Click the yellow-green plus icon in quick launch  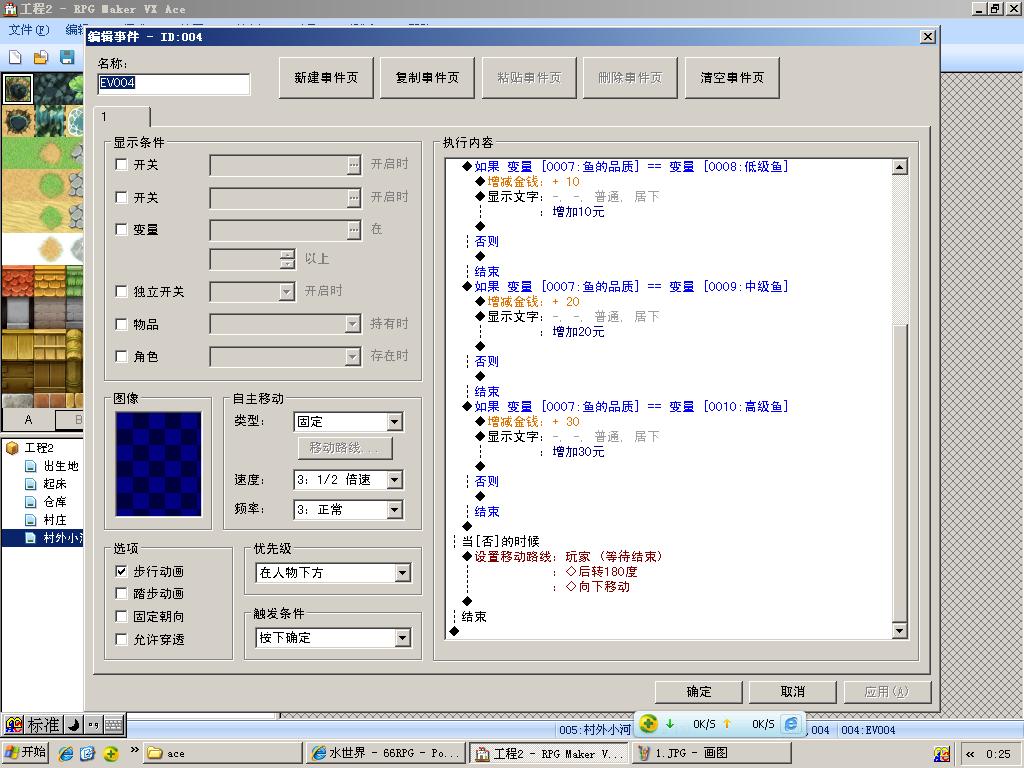coord(111,753)
